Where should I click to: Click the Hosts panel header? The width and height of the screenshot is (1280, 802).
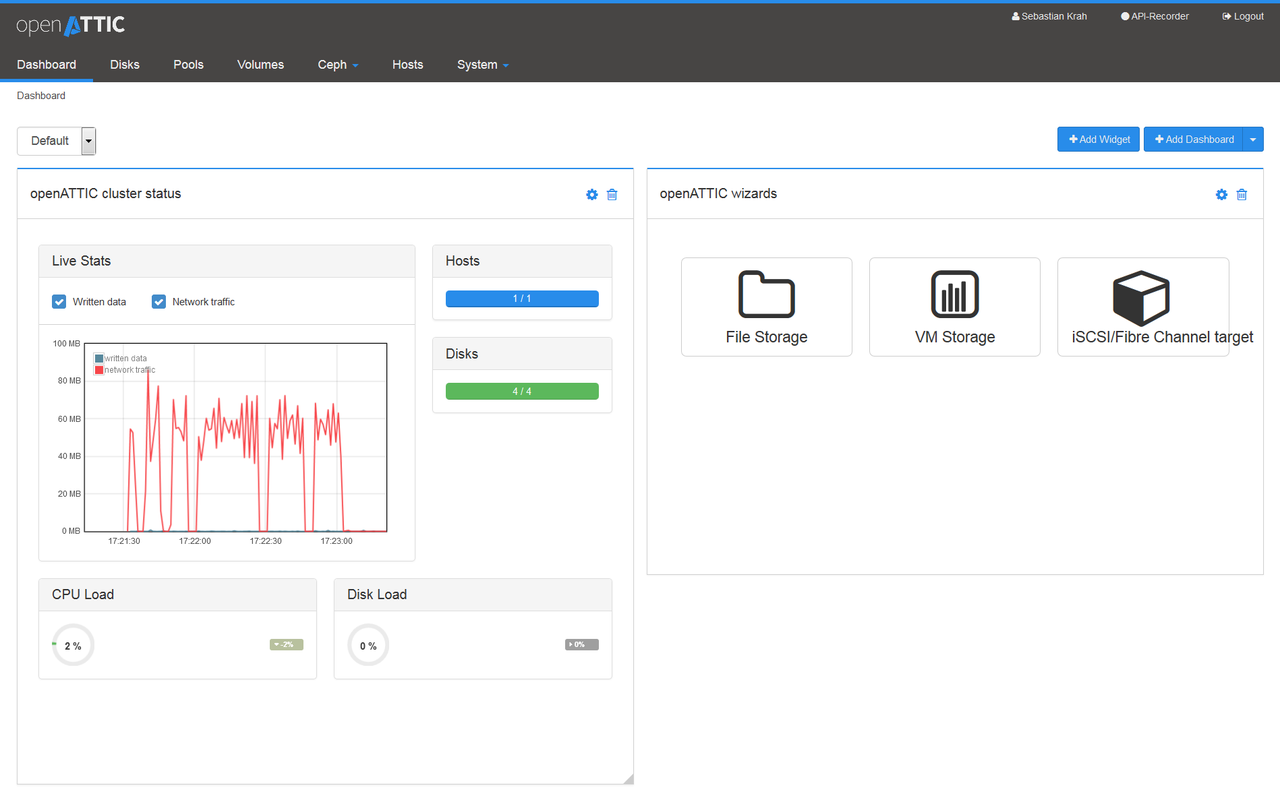(x=522, y=261)
